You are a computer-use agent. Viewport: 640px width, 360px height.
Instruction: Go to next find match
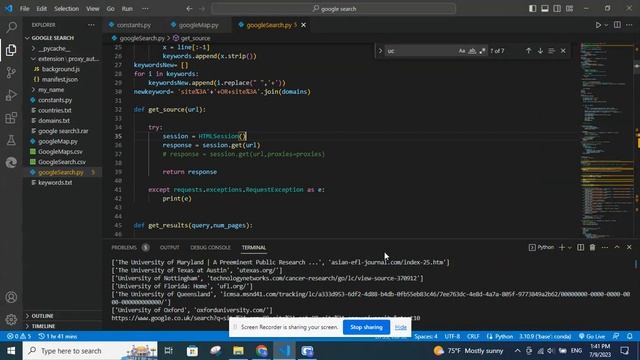click(540, 51)
